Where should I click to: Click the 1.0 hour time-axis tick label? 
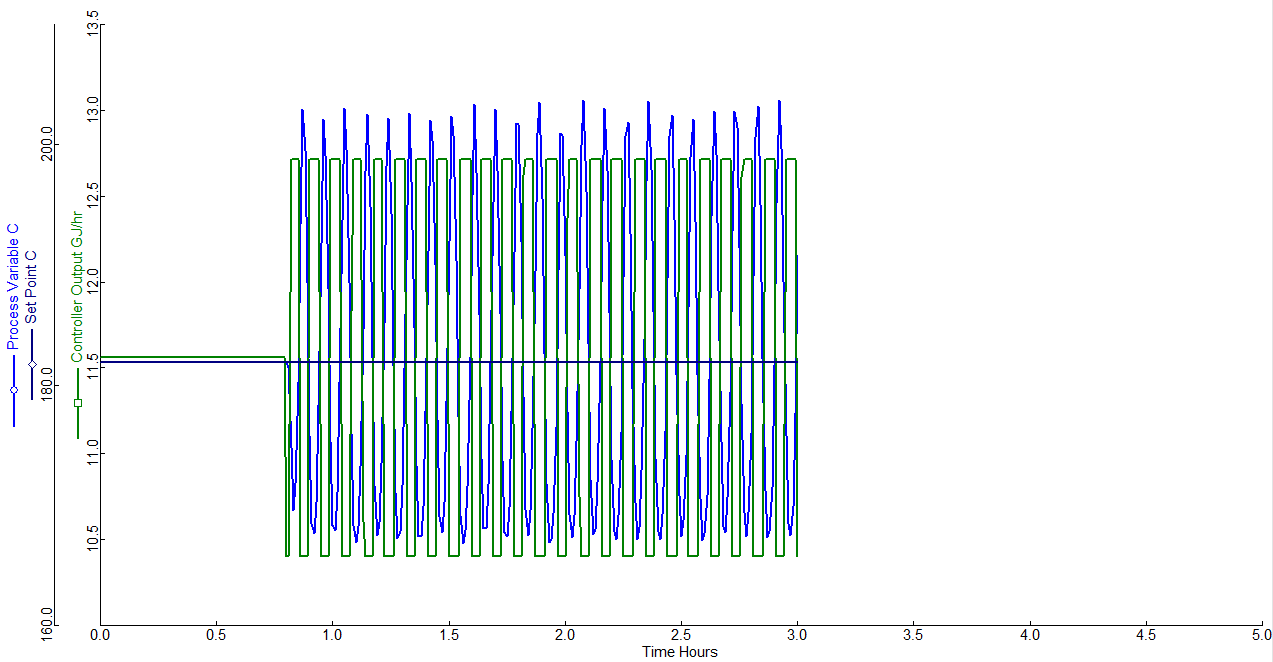[333, 635]
